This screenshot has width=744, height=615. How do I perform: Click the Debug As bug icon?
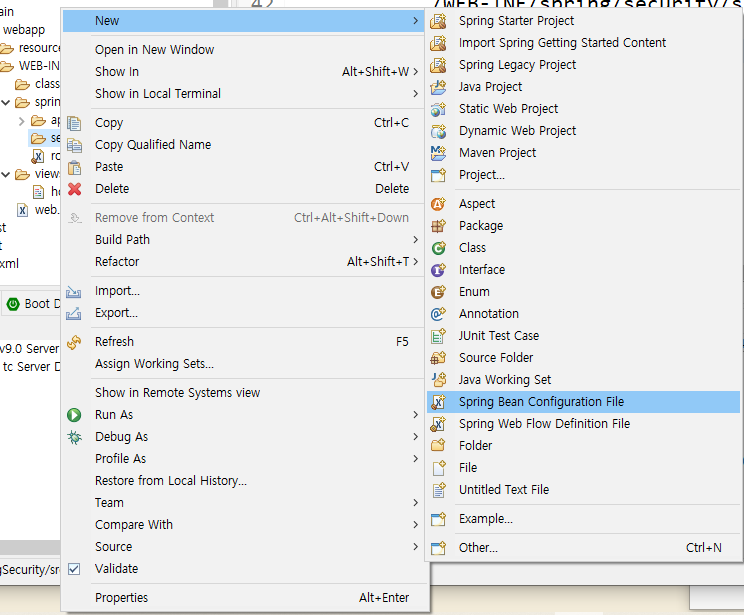(74, 437)
